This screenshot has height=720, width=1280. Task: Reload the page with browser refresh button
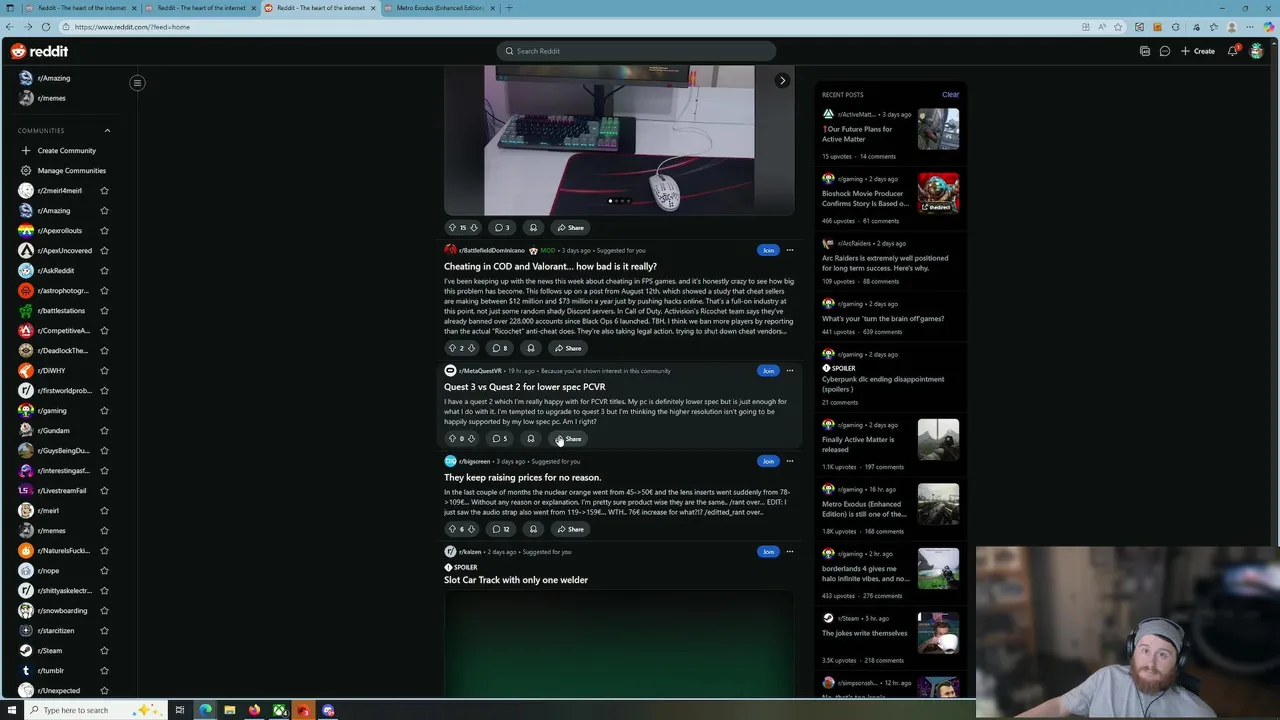coord(45,27)
